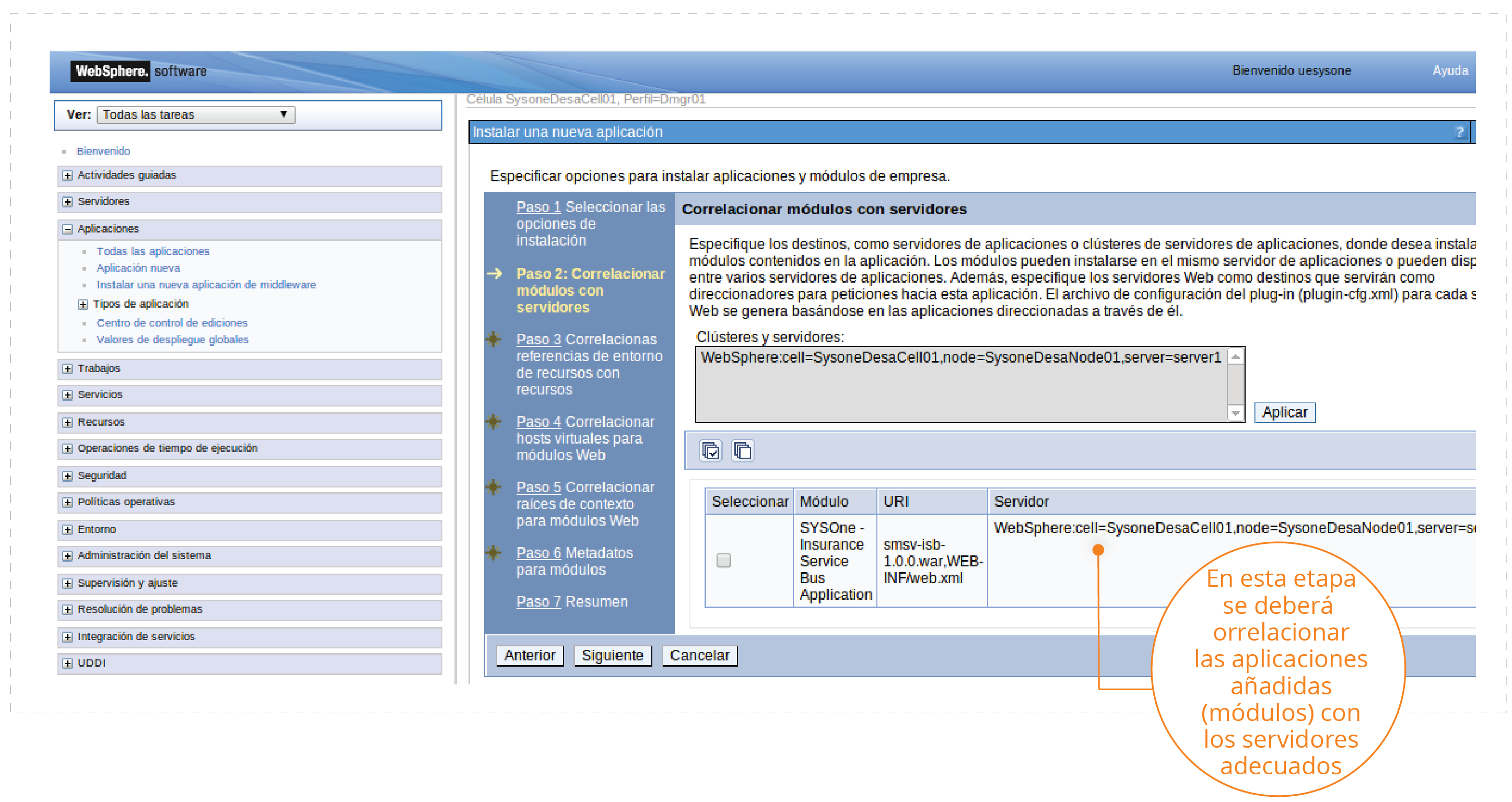Image resolution: width=1512 pixels, height=802 pixels.
Task: Expand the Entorno section plus icon
Action: click(67, 529)
